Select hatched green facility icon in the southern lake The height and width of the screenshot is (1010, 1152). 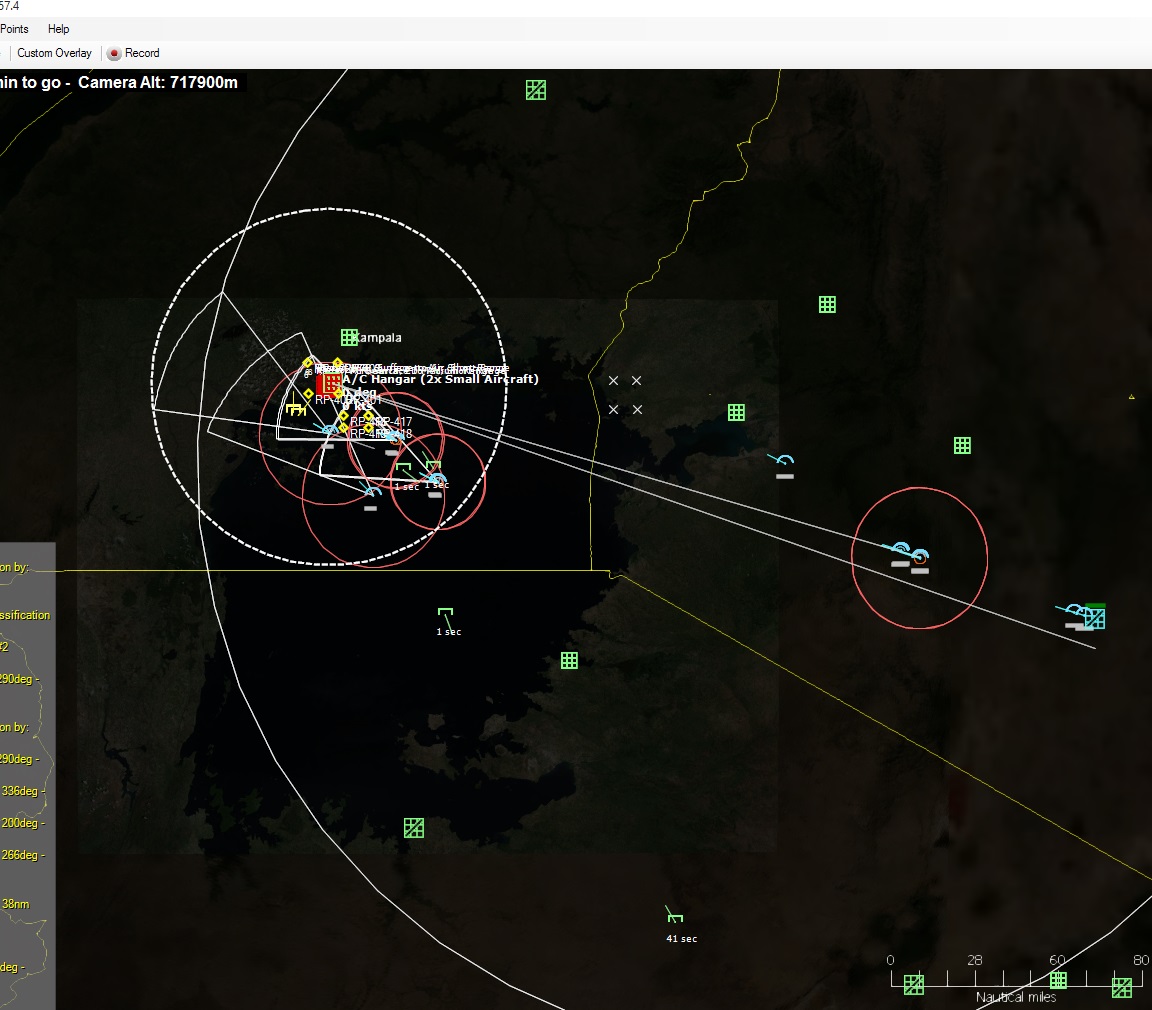[414, 828]
